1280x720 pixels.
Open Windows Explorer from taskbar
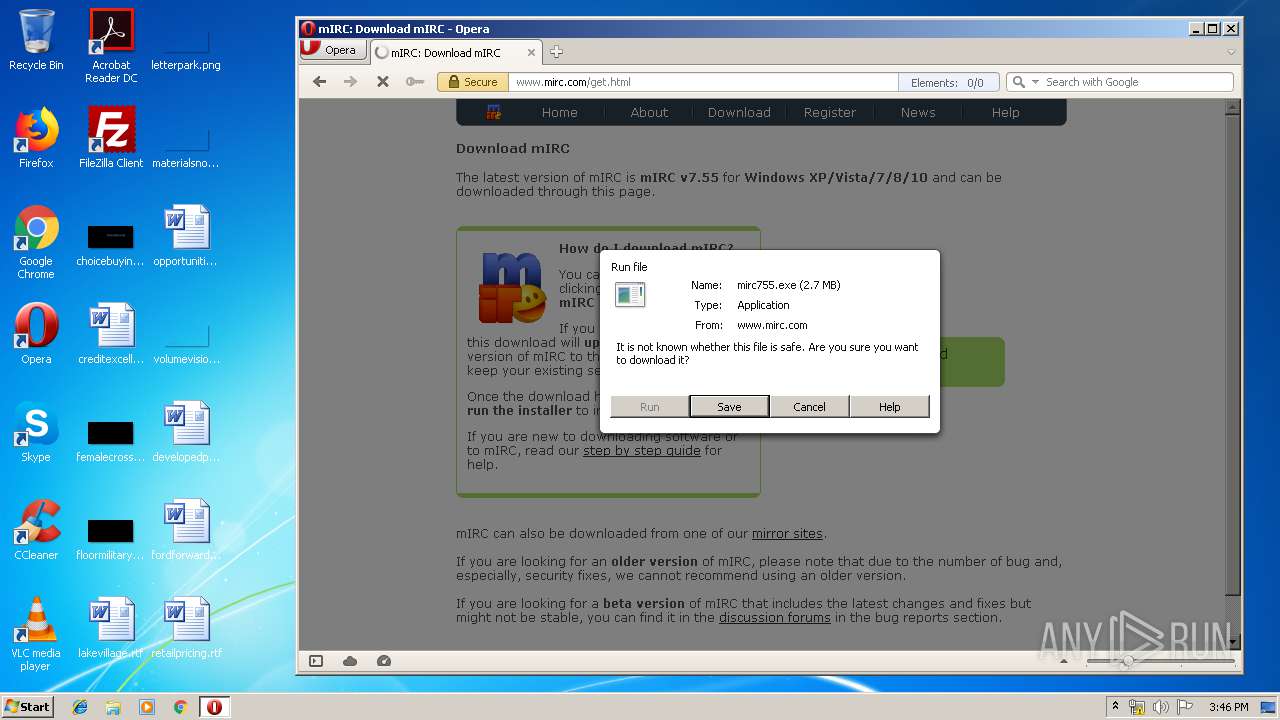[x=113, y=707]
